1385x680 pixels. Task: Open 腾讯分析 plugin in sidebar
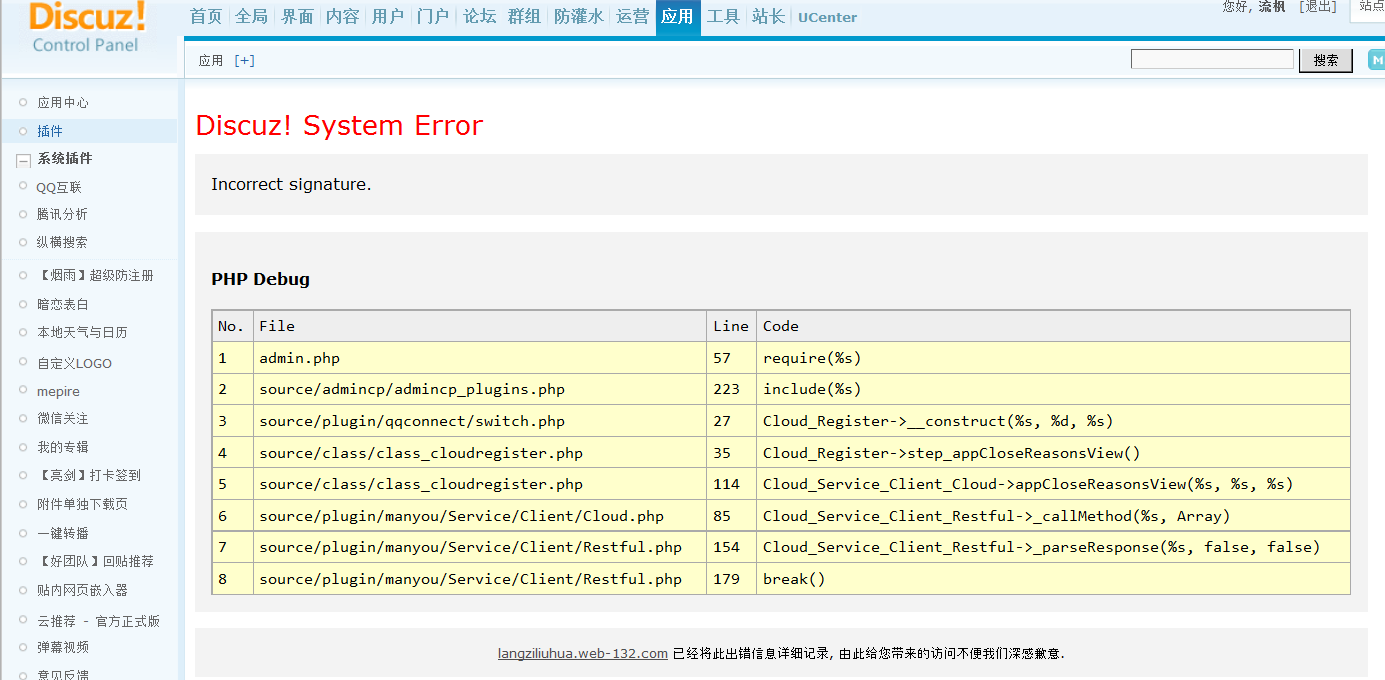[x=62, y=214]
